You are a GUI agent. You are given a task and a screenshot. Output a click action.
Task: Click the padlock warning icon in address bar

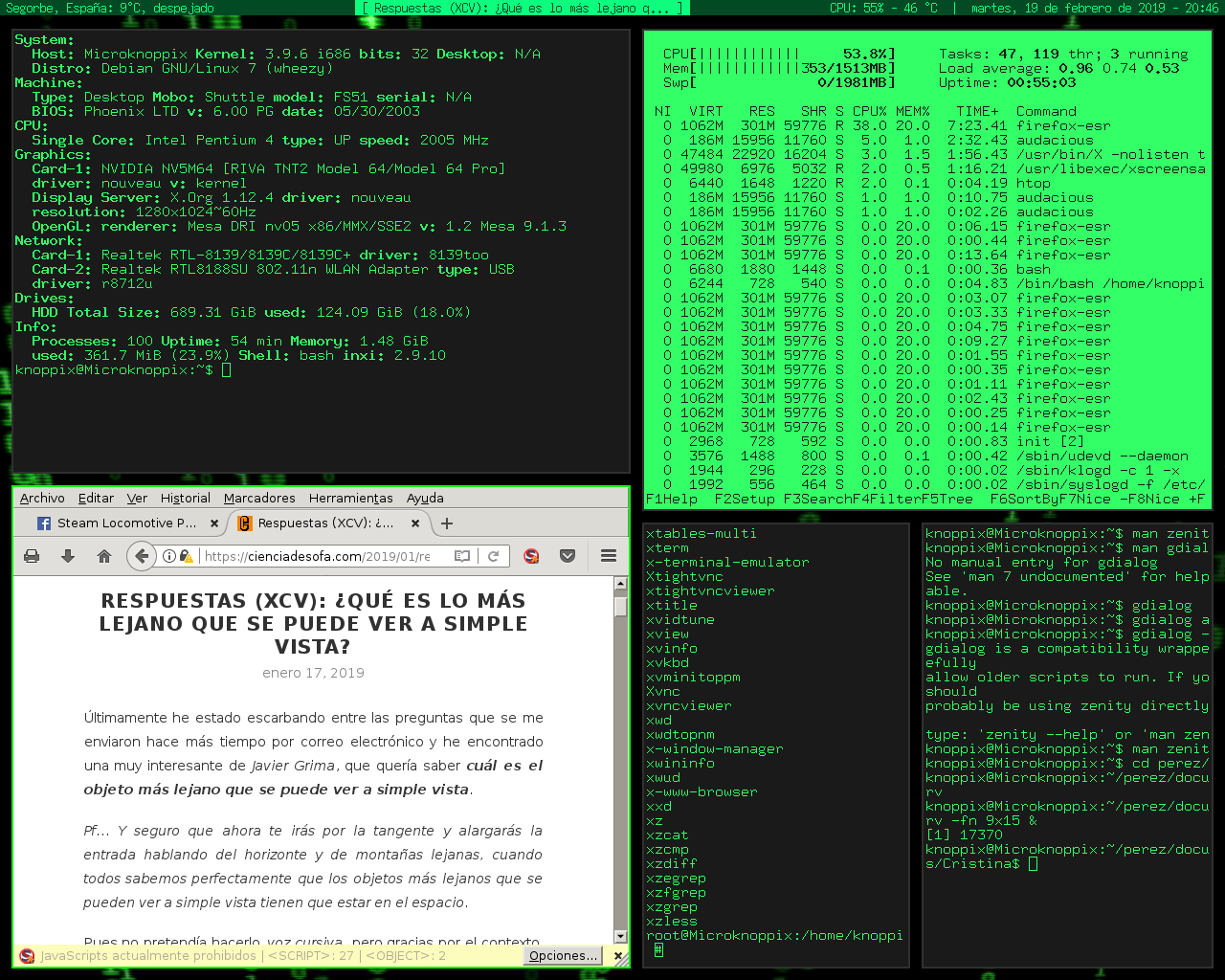[187, 556]
